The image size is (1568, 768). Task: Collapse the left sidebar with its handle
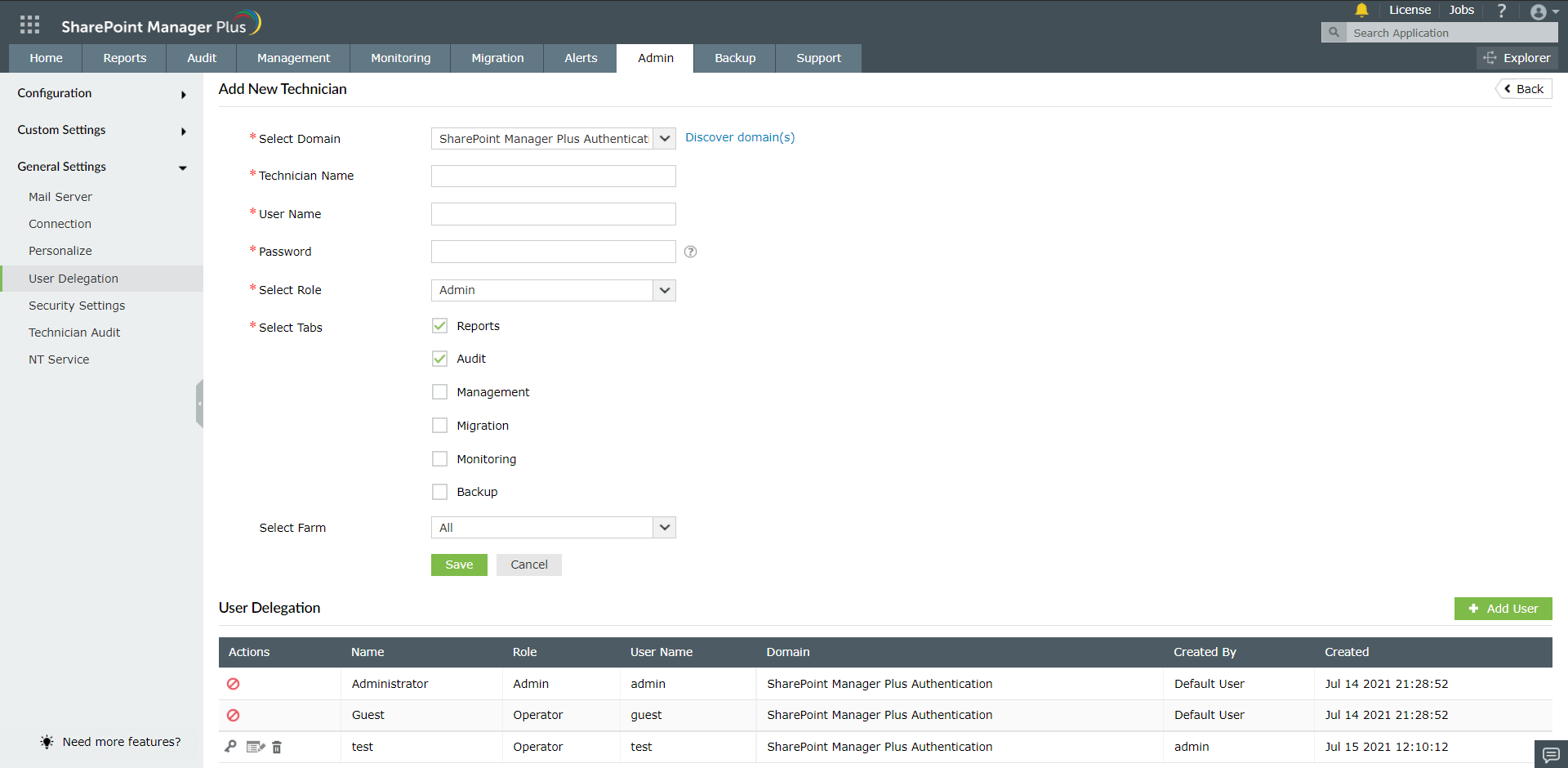pyautogui.click(x=199, y=404)
